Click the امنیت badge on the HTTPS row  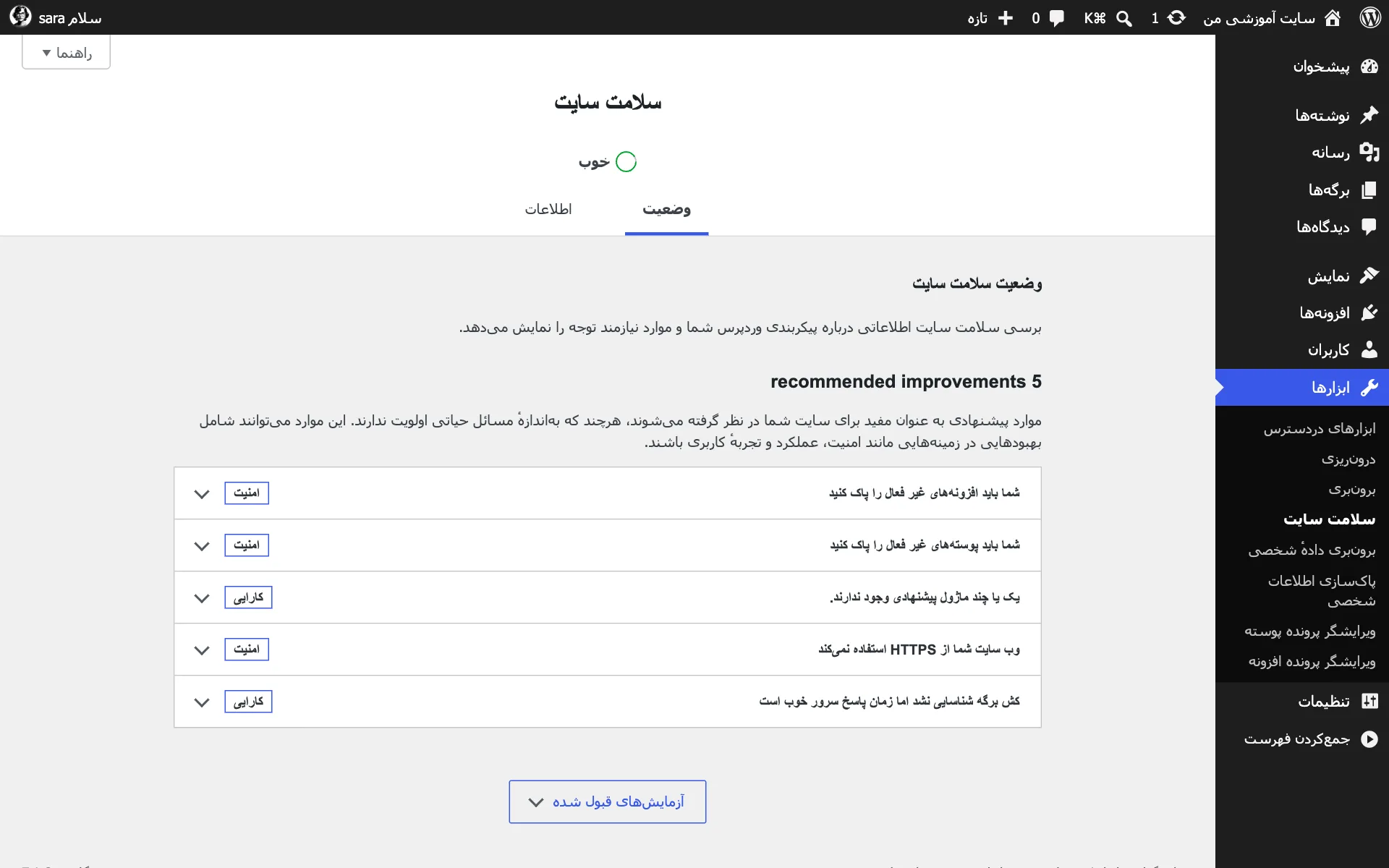pos(247,650)
